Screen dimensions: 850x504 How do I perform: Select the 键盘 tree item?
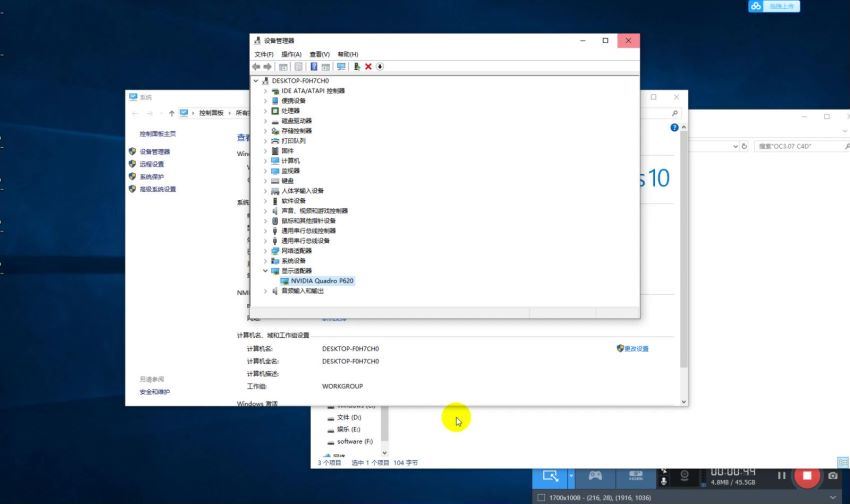pyautogui.click(x=287, y=181)
